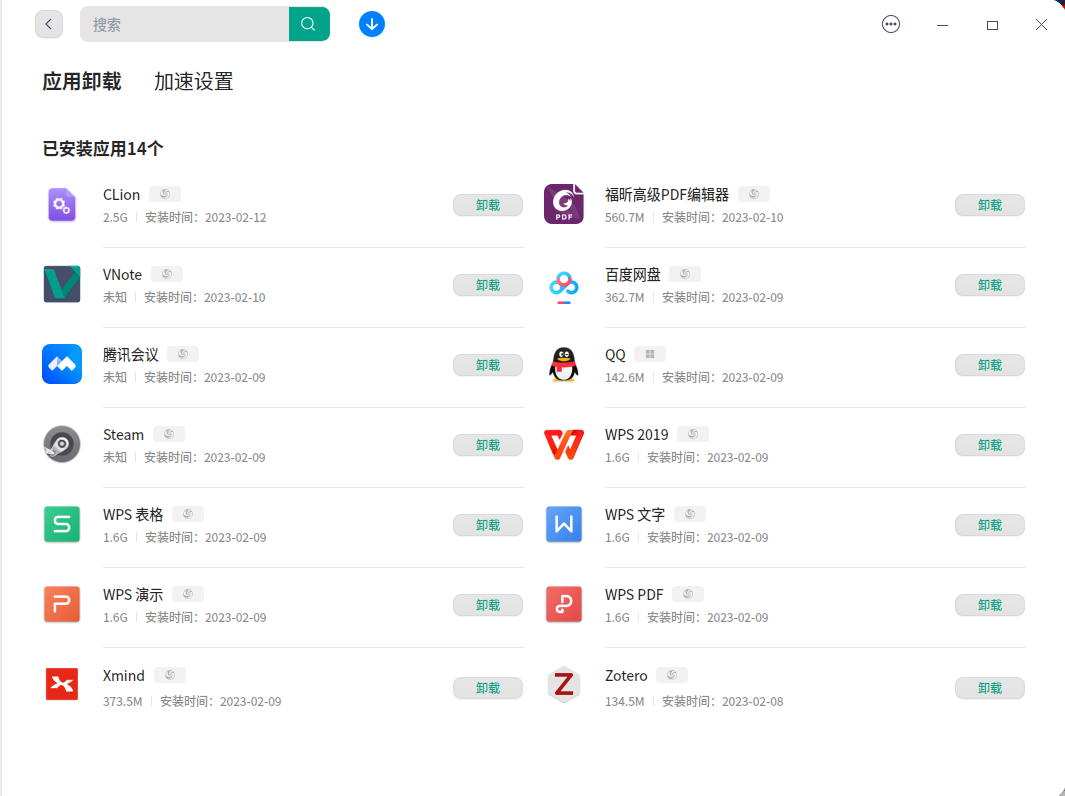The image size is (1065, 796).
Task: Click the Steam app icon
Action: 62,444
